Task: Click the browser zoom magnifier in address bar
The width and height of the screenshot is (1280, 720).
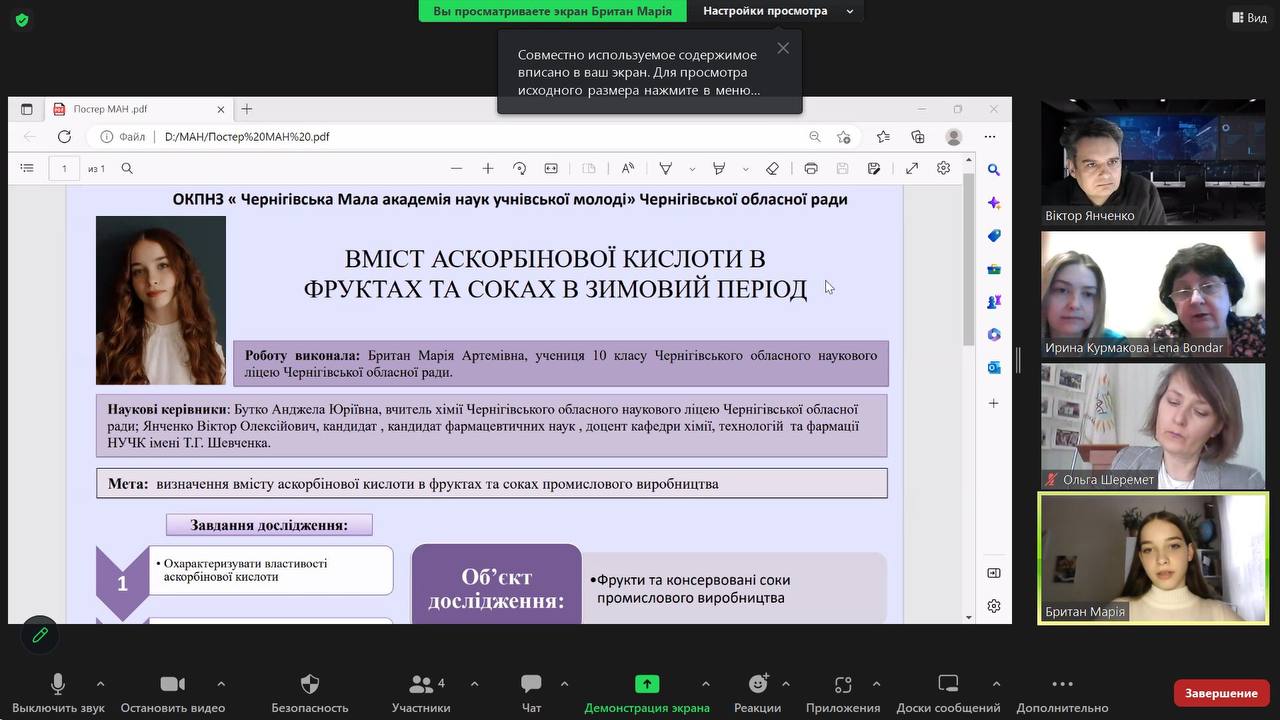Action: click(815, 137)
